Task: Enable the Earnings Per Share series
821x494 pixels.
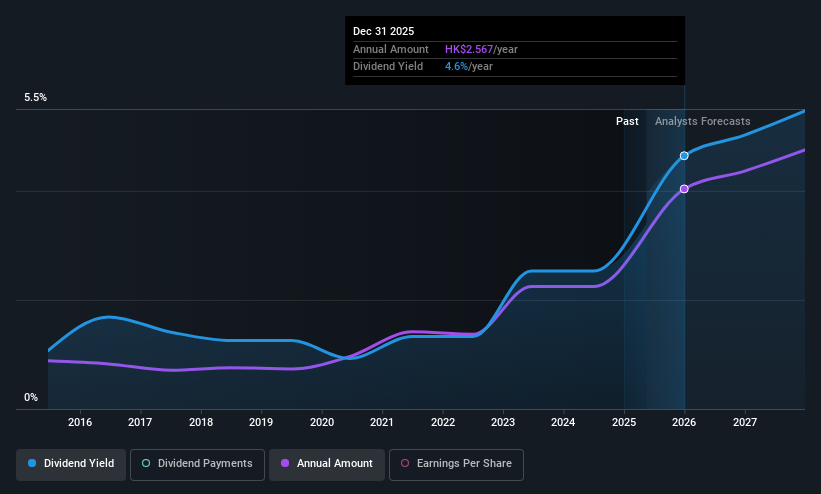Action: tap(456, 464)
